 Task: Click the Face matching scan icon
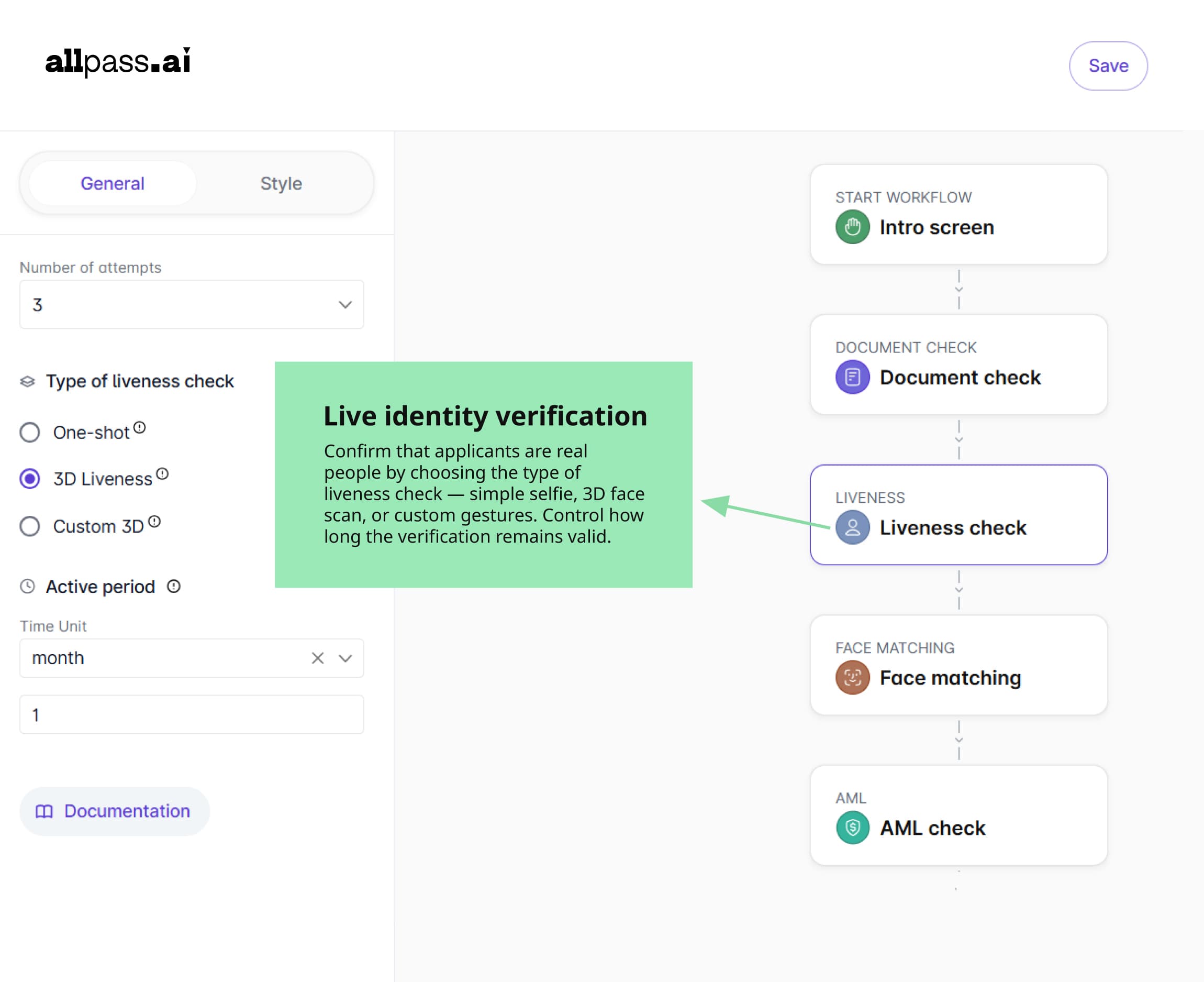click(852, 677)
